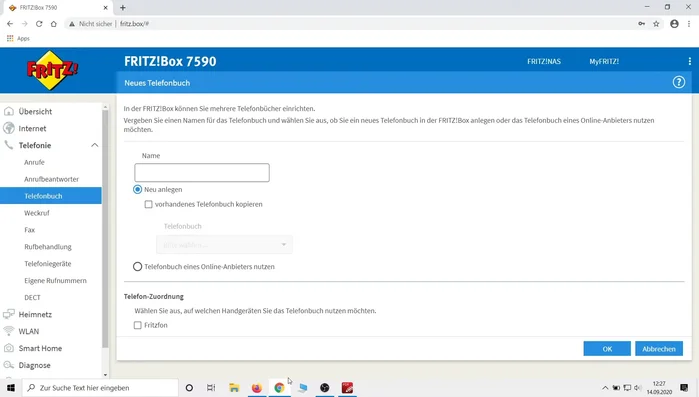Open the notification center icon
This screenshot has height=397, width=699.
684,388
